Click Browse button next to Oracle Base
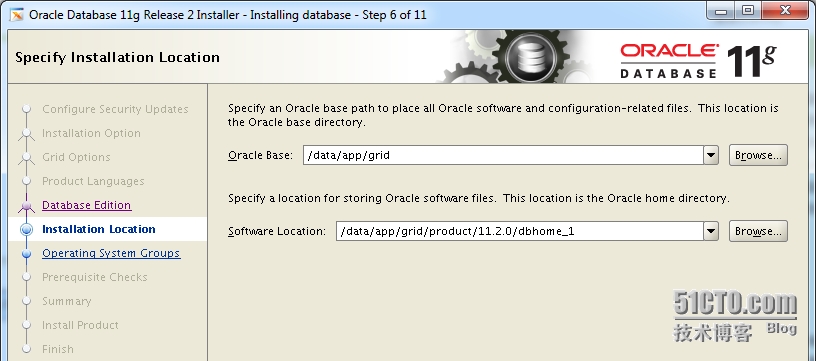The height and width of the screenshot is (361, 816). pos(758,155)
